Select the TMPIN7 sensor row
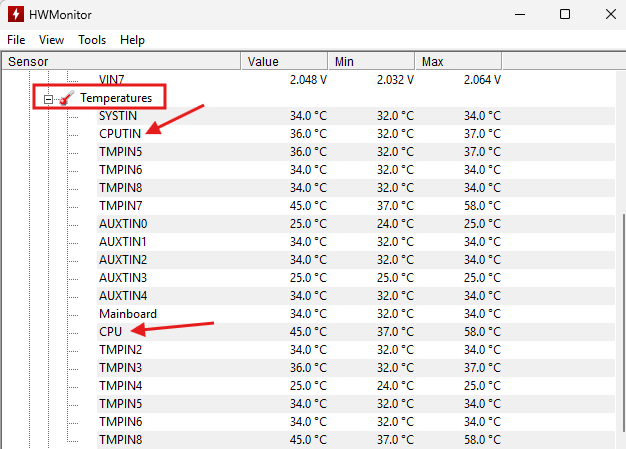626x449 pixels. 355,206
